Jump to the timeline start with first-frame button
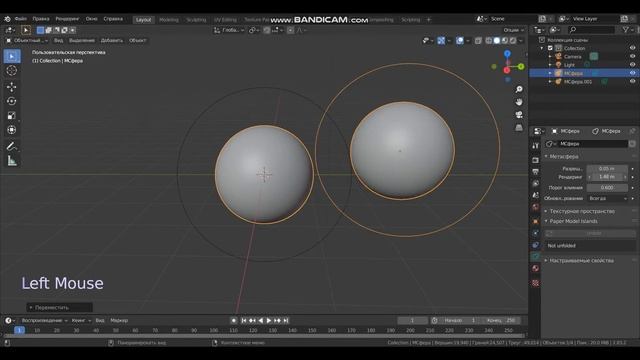 pos(244,321)
